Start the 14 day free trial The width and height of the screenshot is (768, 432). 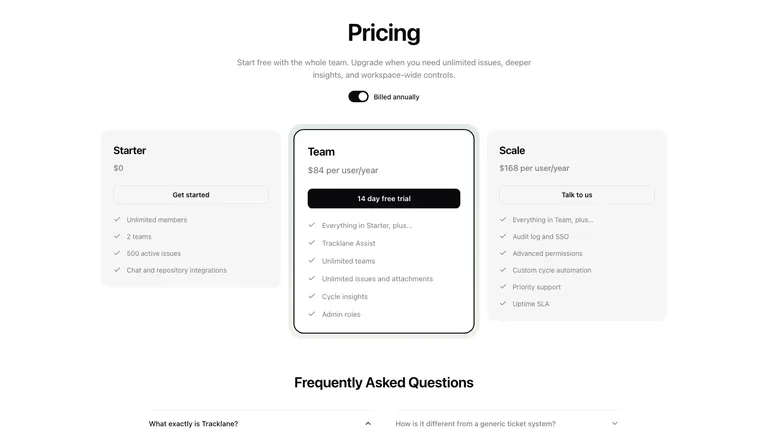pos(384,198)
